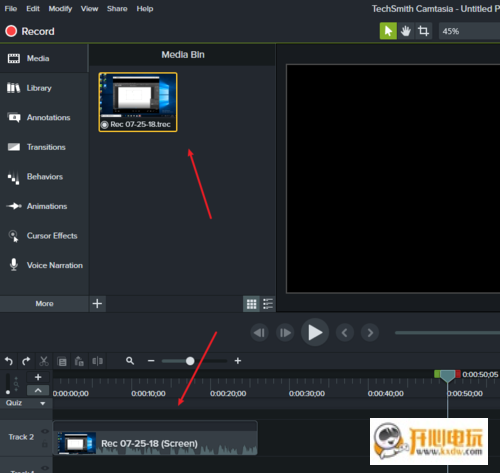Click the timeline zoom in plus button
The width and height of the screenshot is (500, 473).
pos(238,361)
